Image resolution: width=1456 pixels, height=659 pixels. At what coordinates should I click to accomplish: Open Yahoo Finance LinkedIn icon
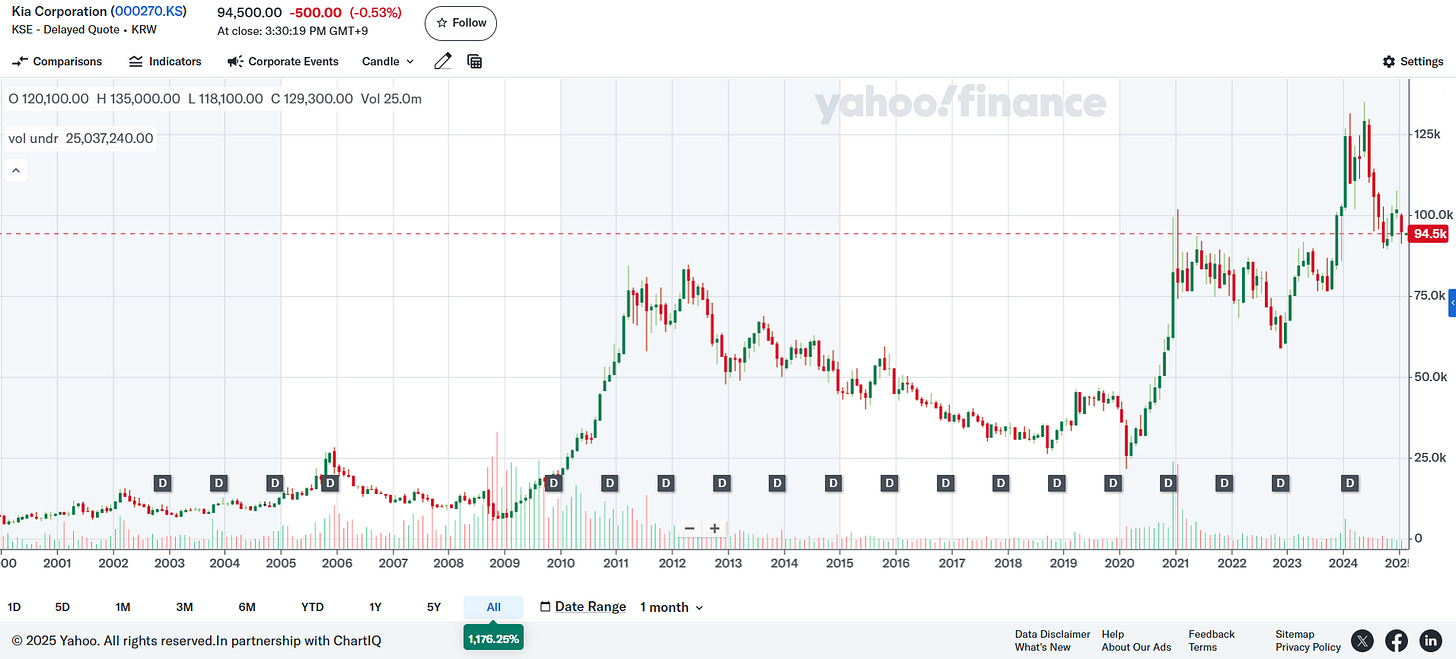pos(1431,641)
